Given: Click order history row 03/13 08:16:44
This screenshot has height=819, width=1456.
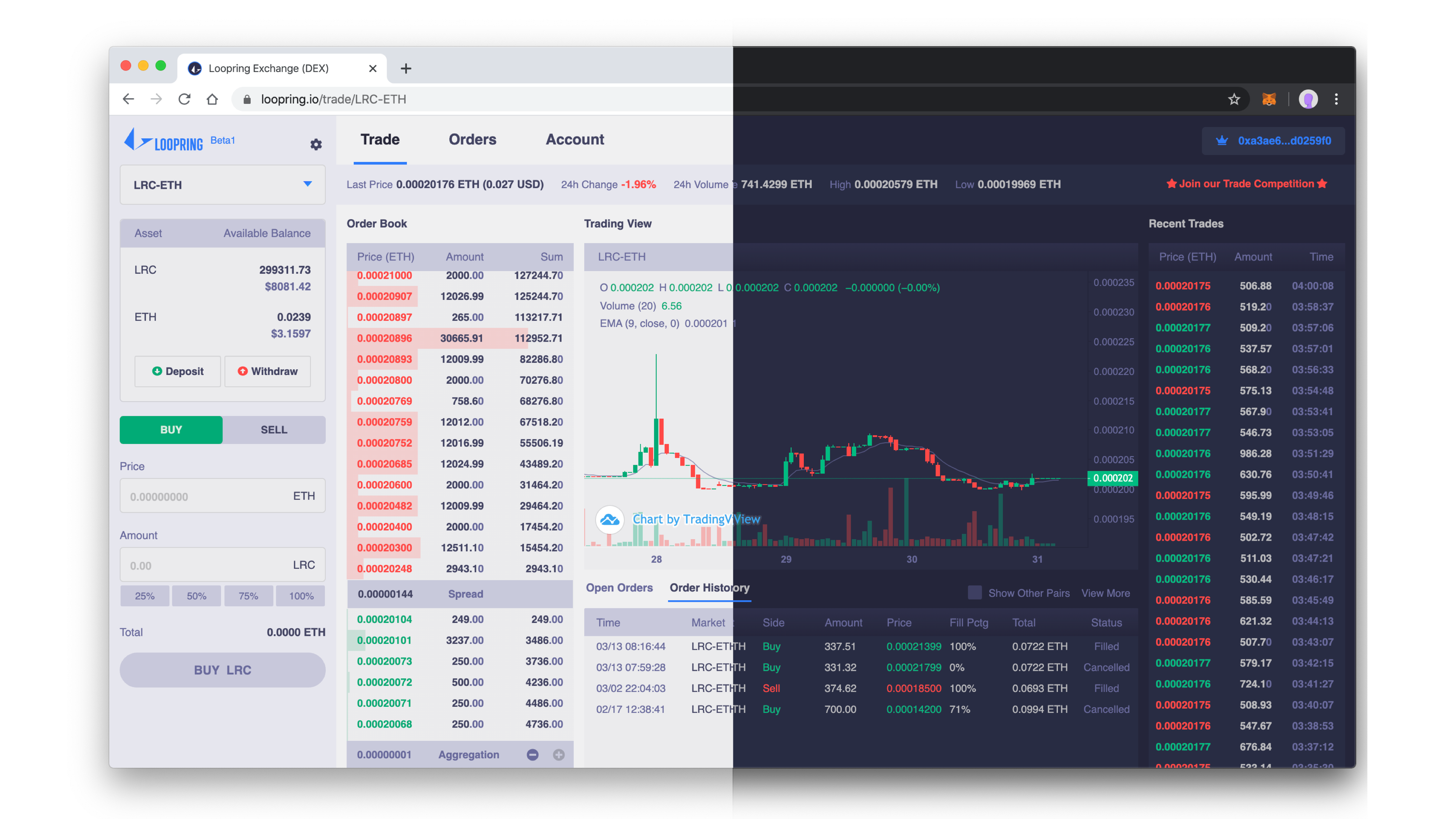Looking at the screenshot, I should 861,646.
